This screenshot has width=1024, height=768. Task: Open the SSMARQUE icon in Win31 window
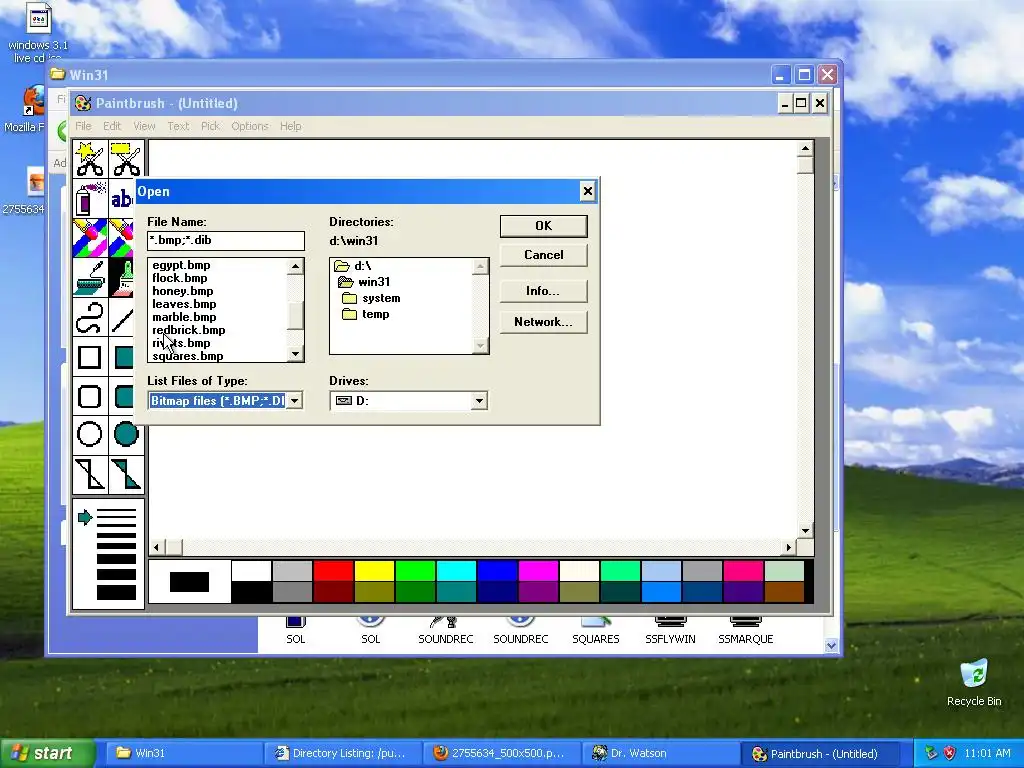click(745, 631)
